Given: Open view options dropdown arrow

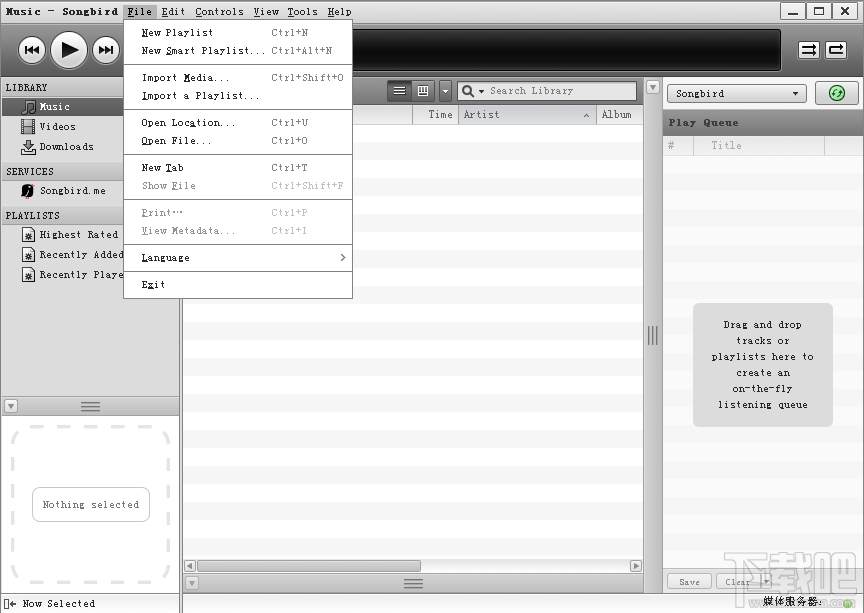Looking at the screenshot, I should coord(445,91).
